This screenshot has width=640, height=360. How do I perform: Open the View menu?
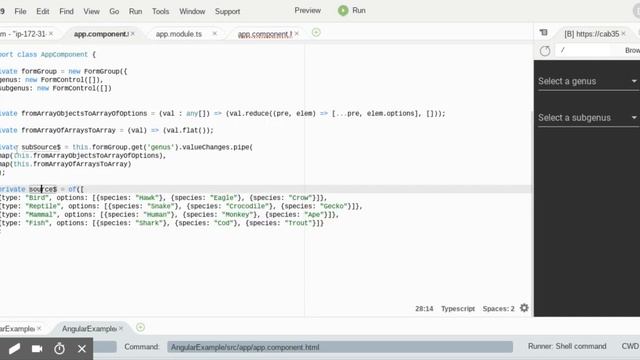coord(91,11)
